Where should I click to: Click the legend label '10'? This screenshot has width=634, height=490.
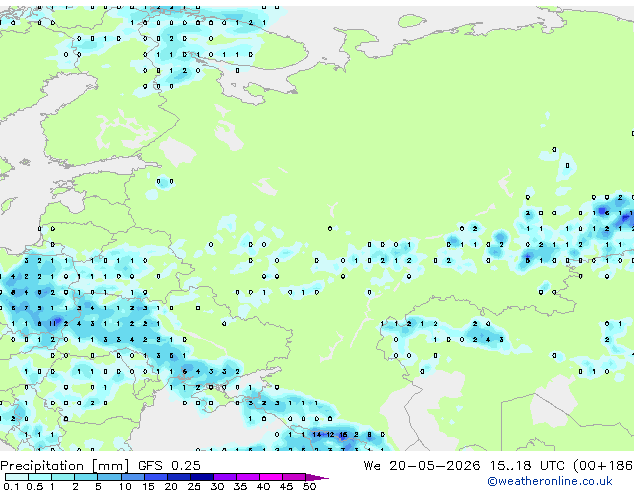click(x=125, y=486)
